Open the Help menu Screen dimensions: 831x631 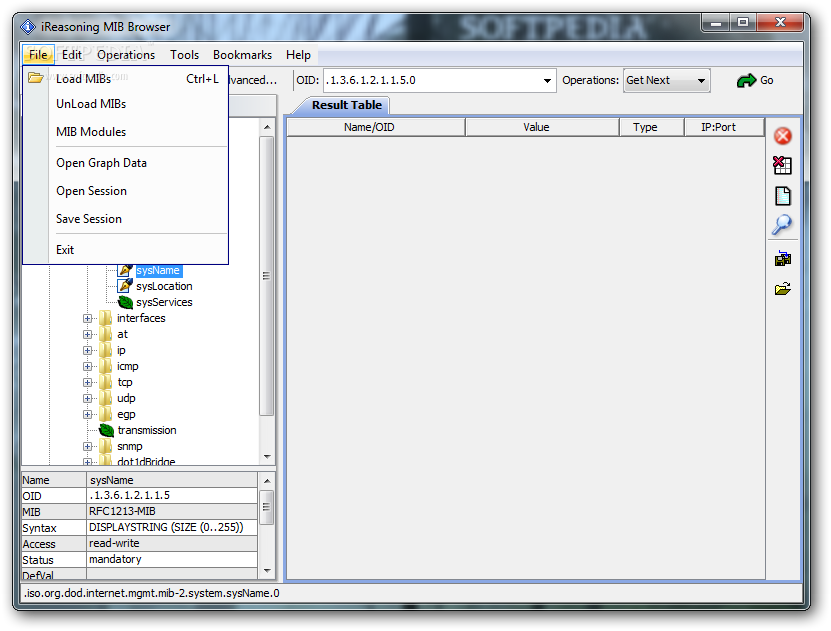pyautogui.click(x=298, y=55)
